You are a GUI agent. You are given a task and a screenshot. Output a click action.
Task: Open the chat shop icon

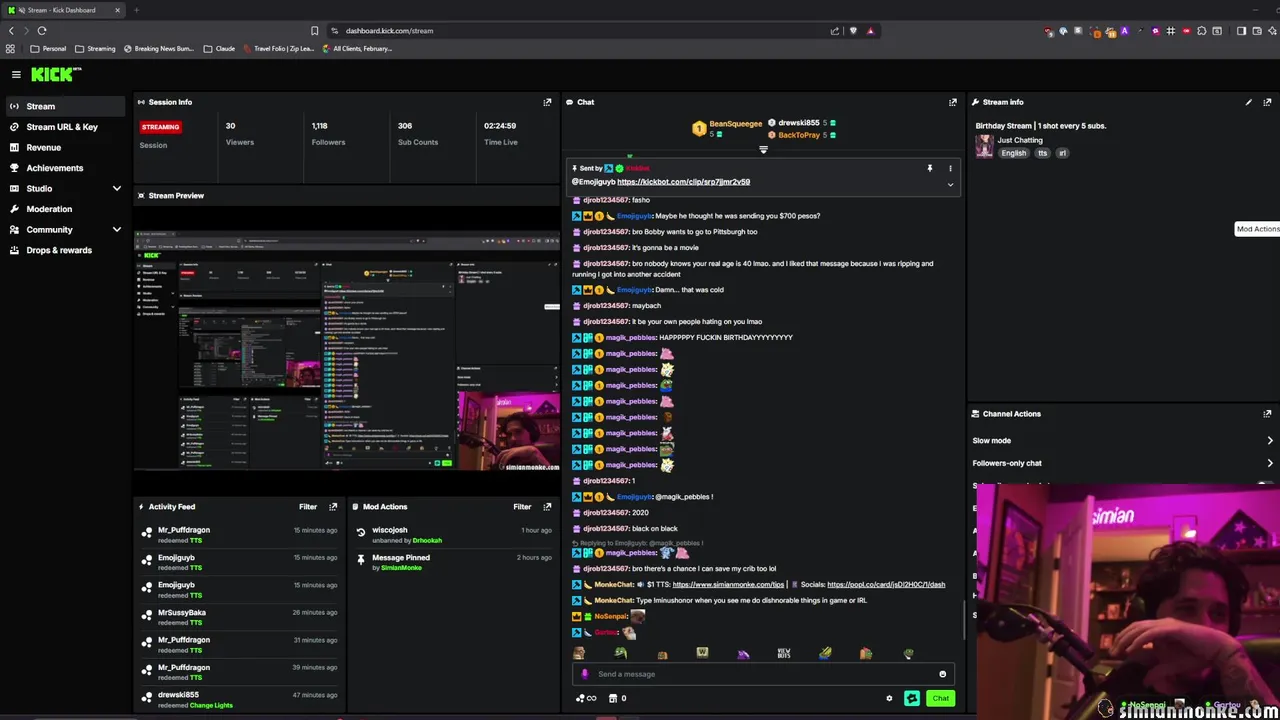pyautogui.click(x=615, y=699)
